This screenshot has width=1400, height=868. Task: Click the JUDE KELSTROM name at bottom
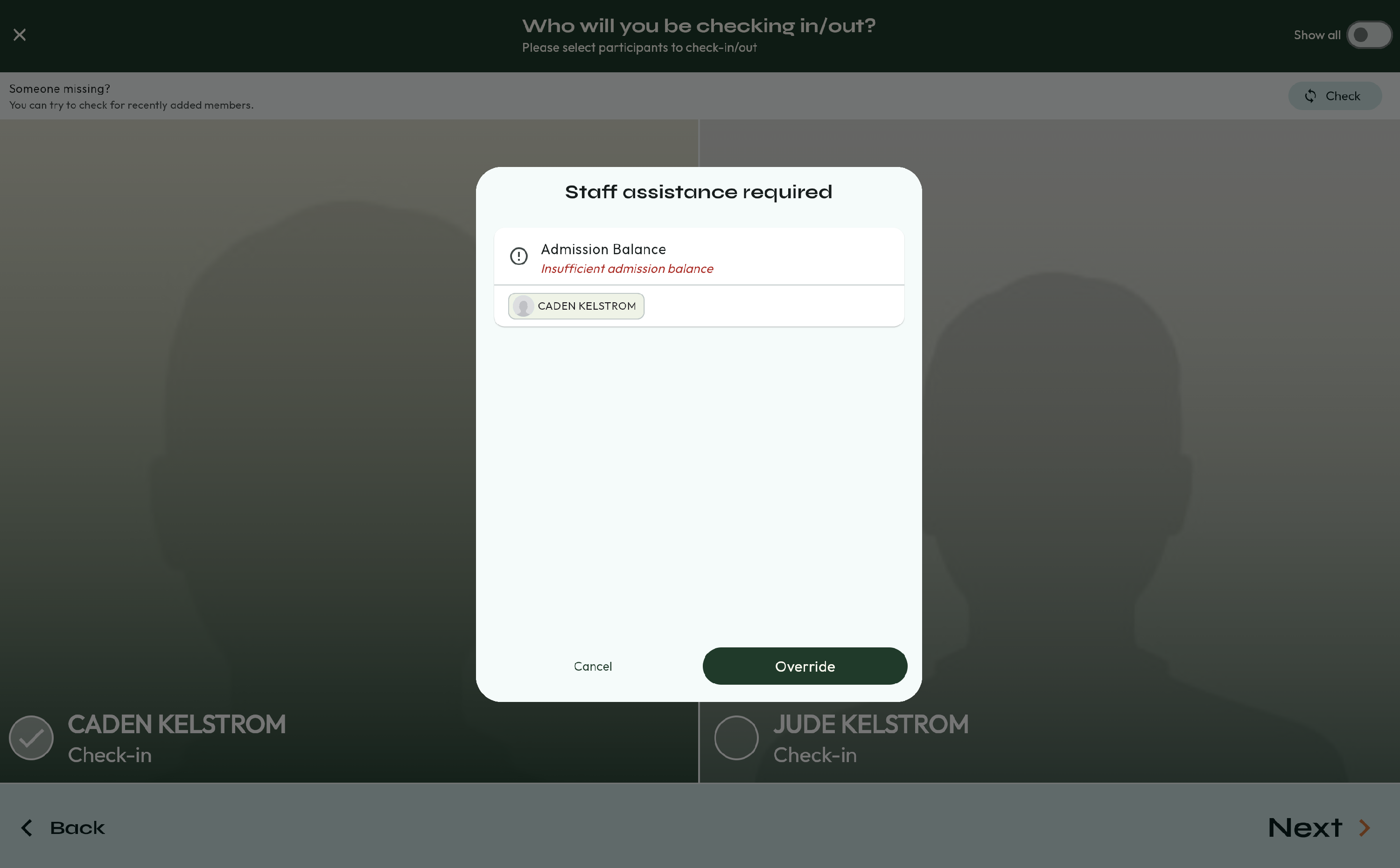coord(870,724)
